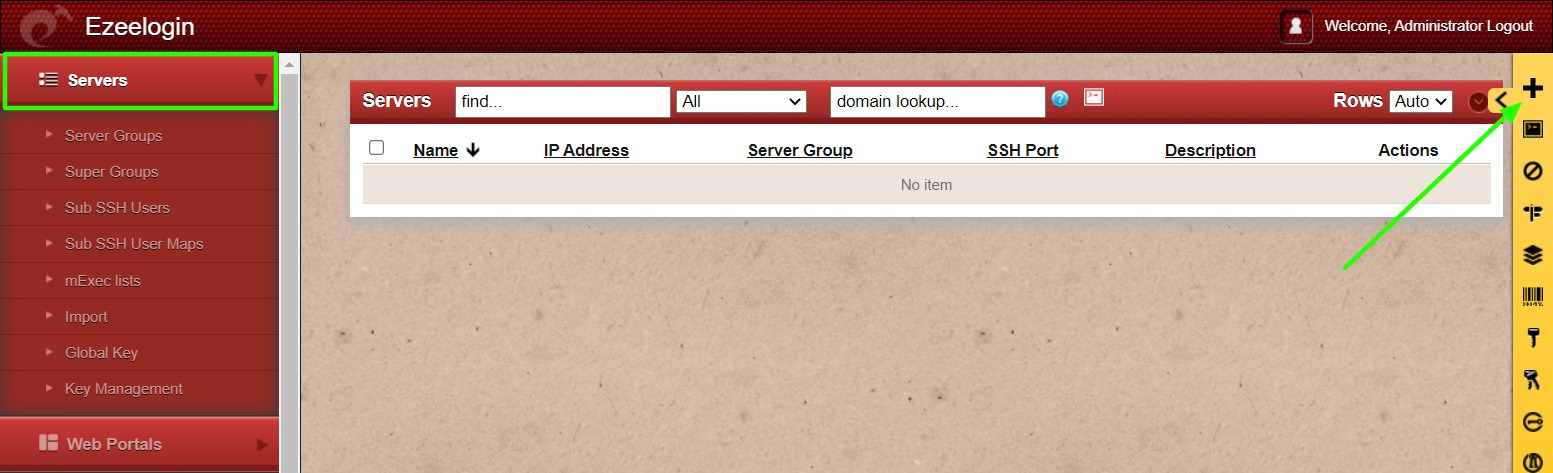This screenshot has width=1553, height=473.
Task: Click the find search field
Action: pyautogui.click(x=563, y=102)
